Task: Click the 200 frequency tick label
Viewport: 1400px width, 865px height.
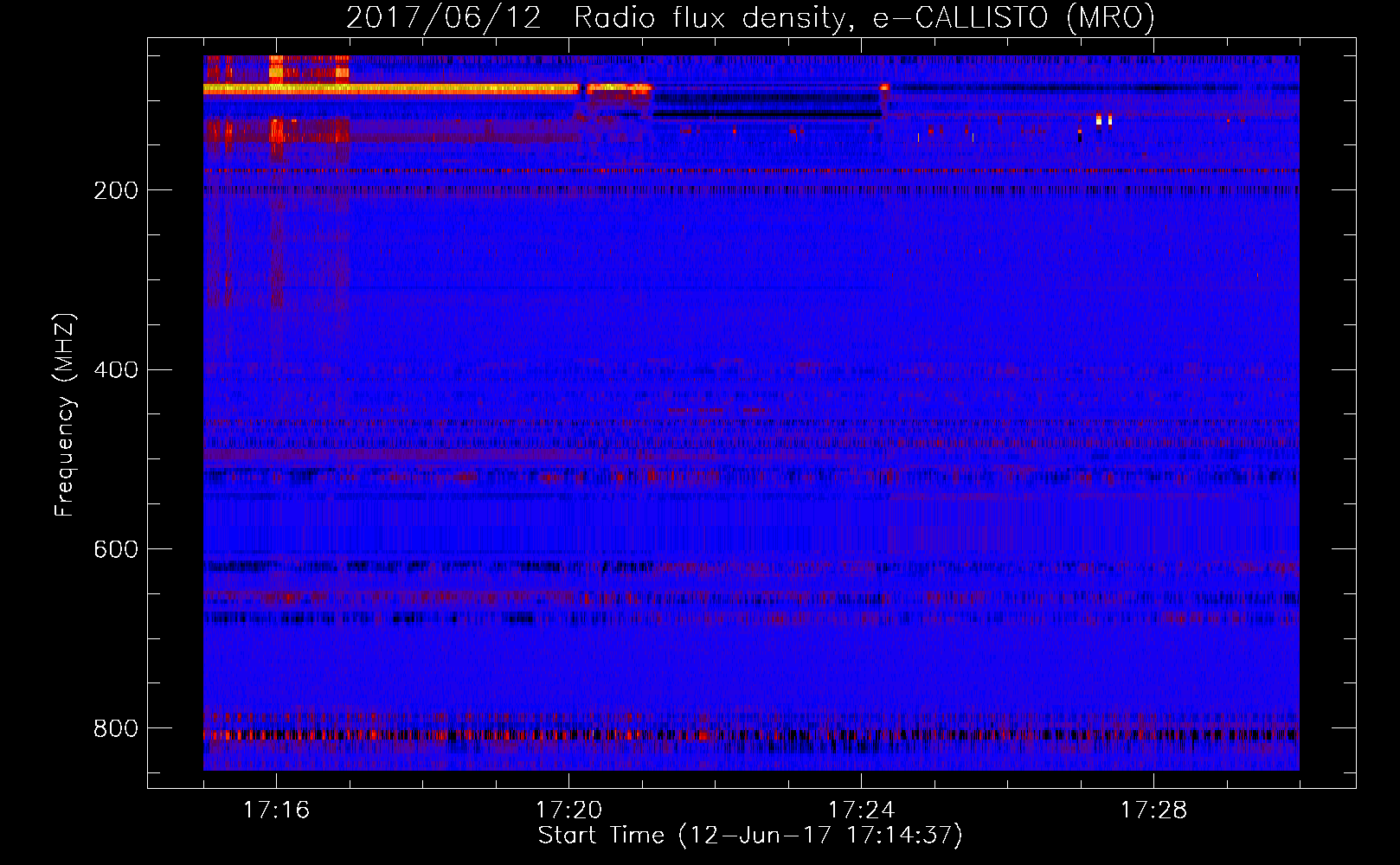Action: (x=116, y=190)
